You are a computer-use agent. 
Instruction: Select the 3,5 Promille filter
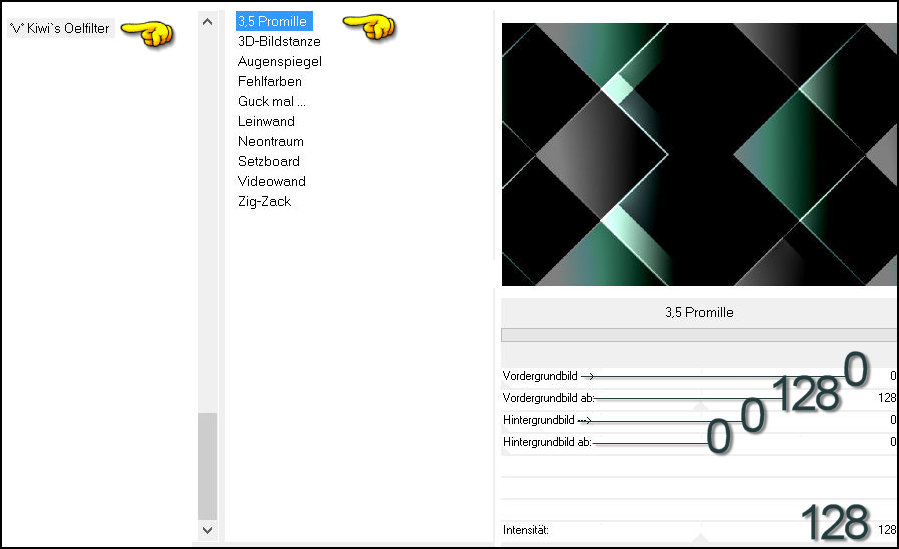point(274,21)
